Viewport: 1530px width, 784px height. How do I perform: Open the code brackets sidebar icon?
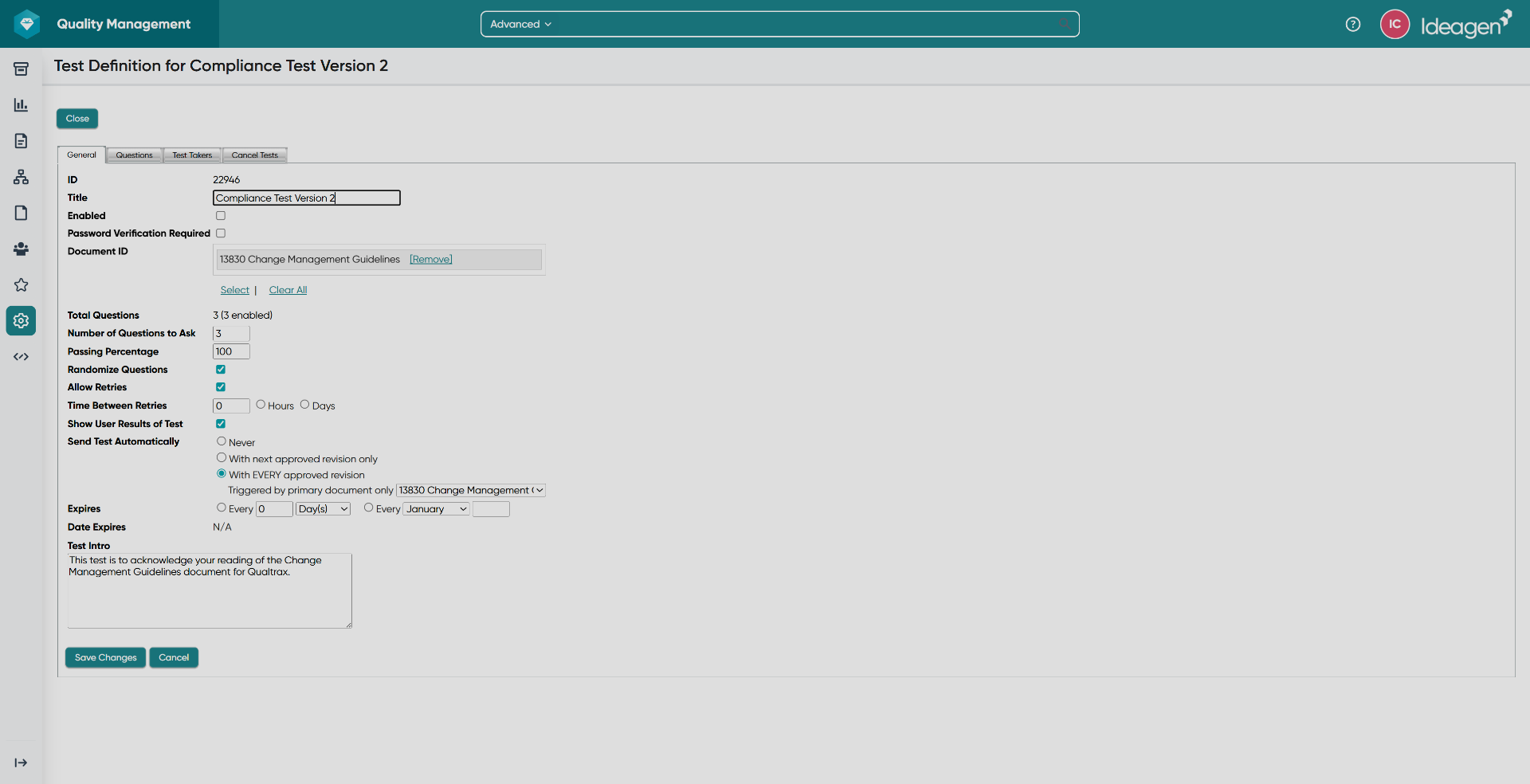point(22,356)
